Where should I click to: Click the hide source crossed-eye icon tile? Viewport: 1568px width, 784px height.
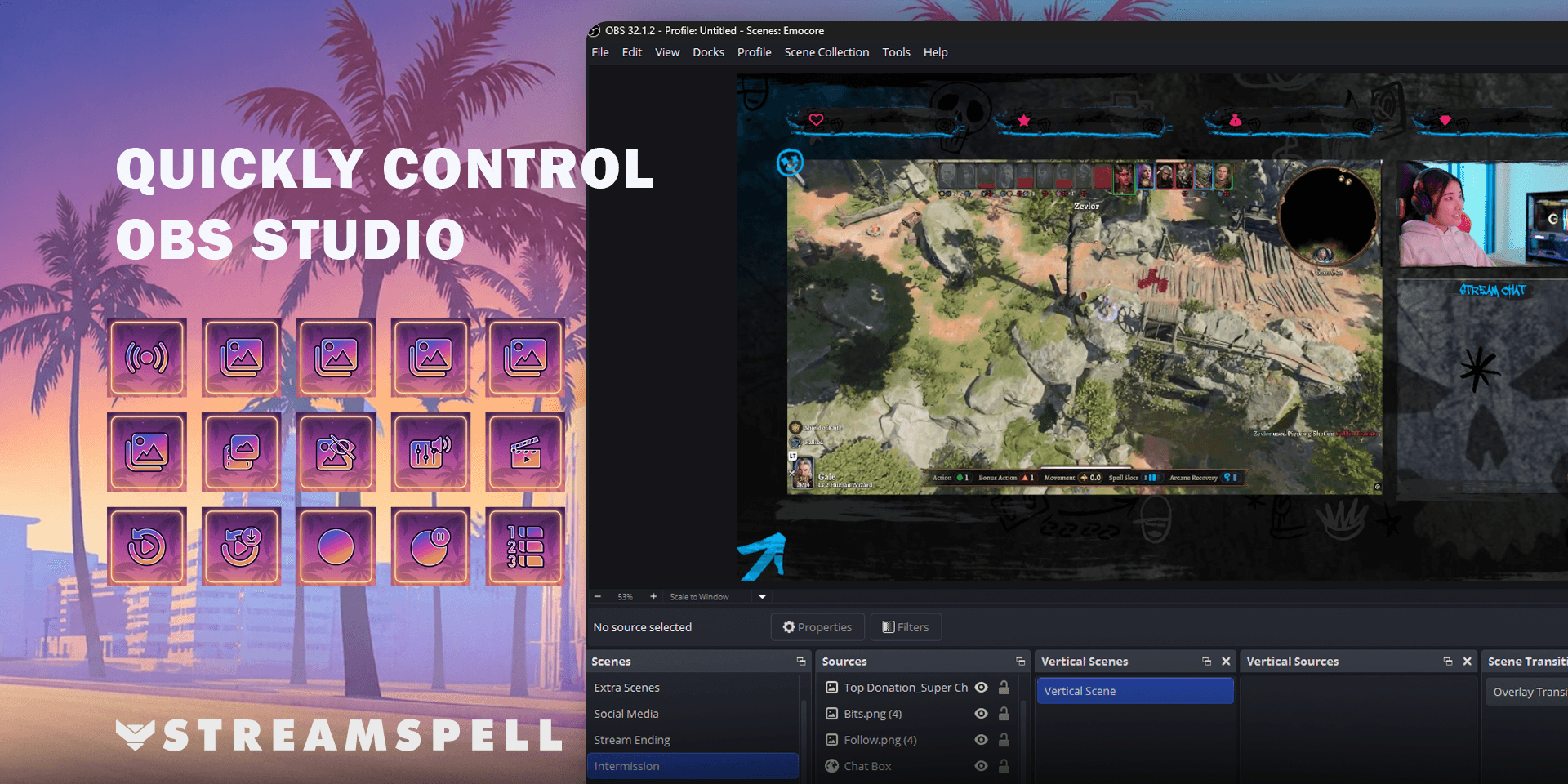pyautogui.click(x=336, y=452)
